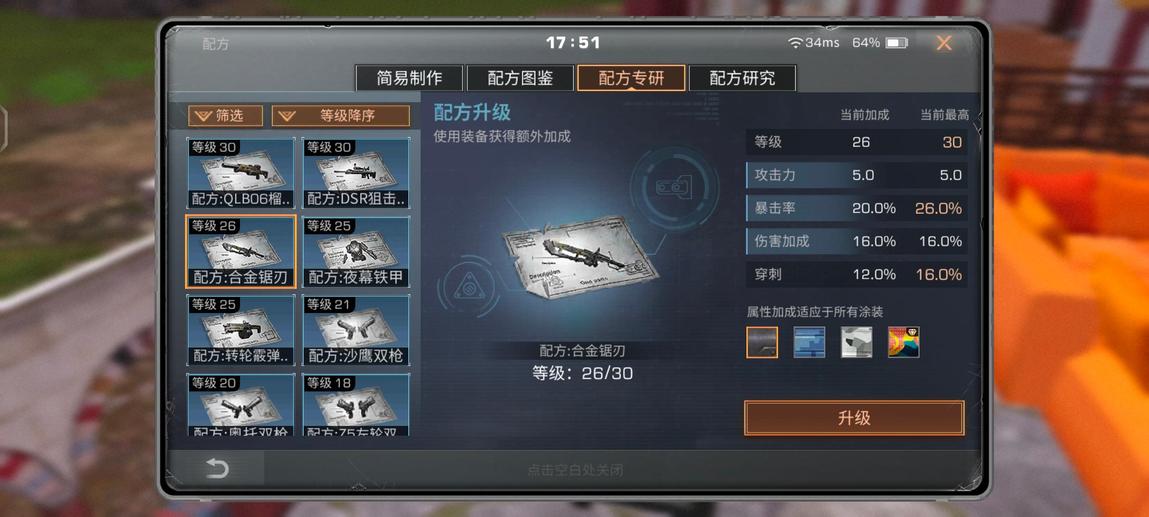Click the back arrow icon
The height and width of the screenshot is (517, 1149).
point(217,469)
